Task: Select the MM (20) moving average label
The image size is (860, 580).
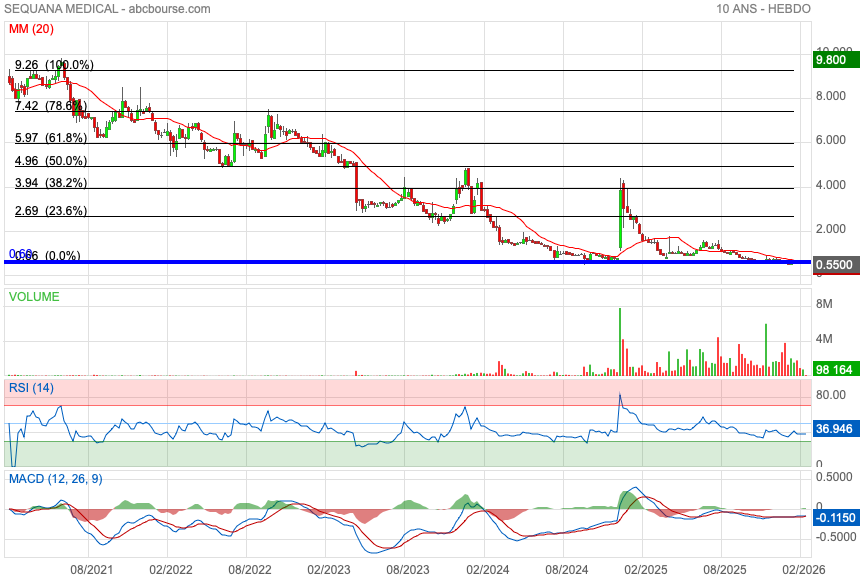Action: pyautogui.click(x=32, y=29)
